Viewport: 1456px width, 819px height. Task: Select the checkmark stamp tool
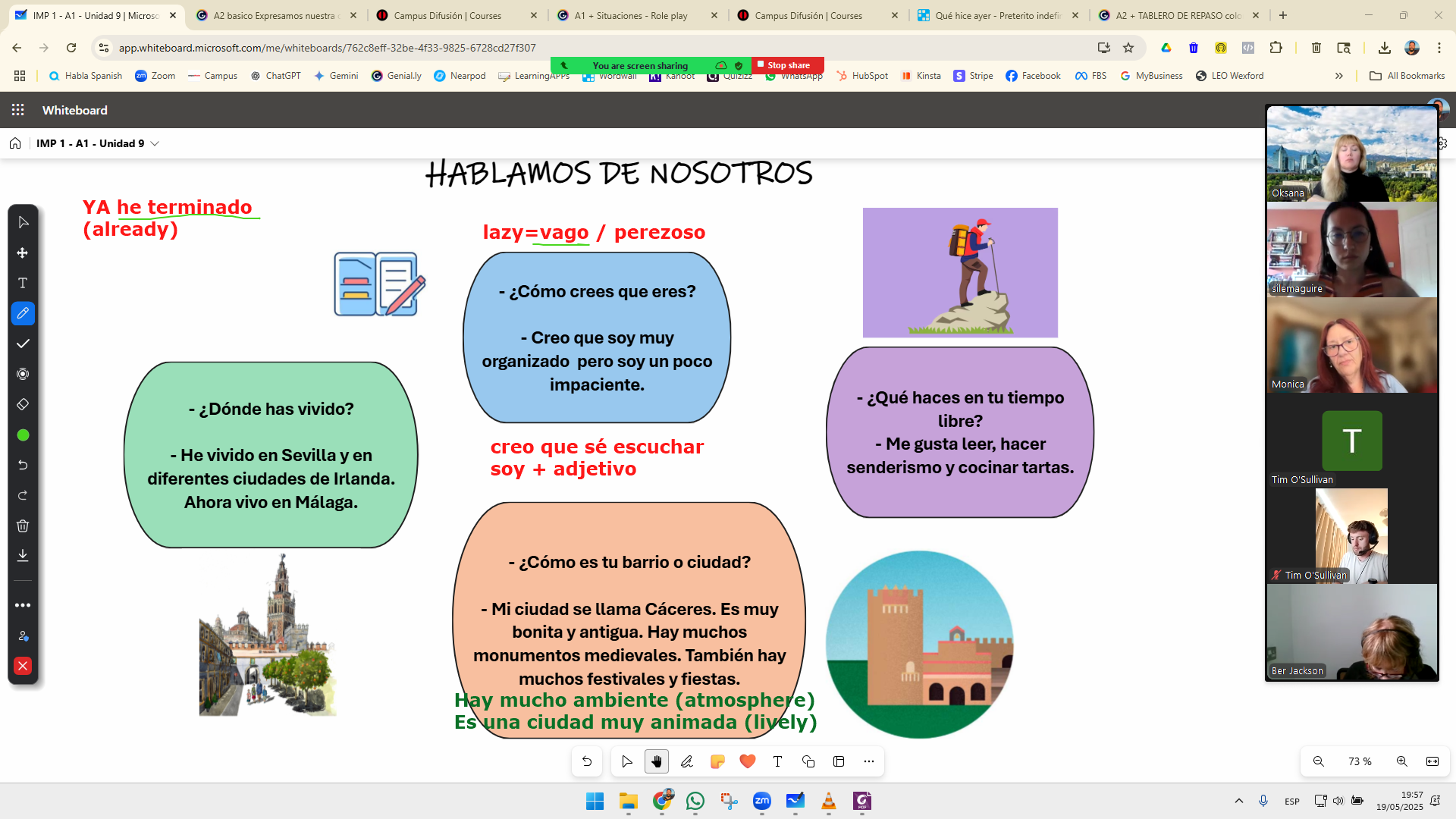click(x=23, y=344)
